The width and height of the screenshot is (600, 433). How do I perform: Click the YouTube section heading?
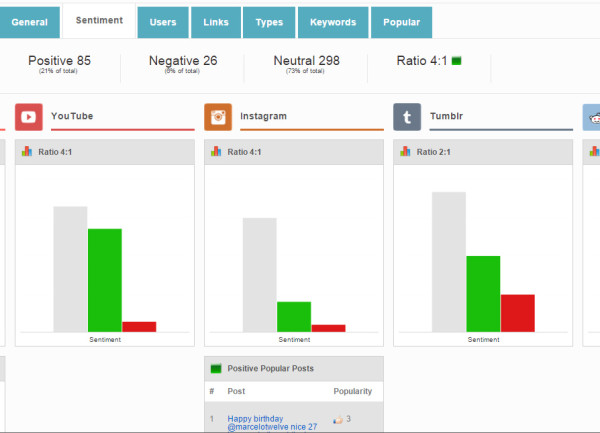click(72, 116)
